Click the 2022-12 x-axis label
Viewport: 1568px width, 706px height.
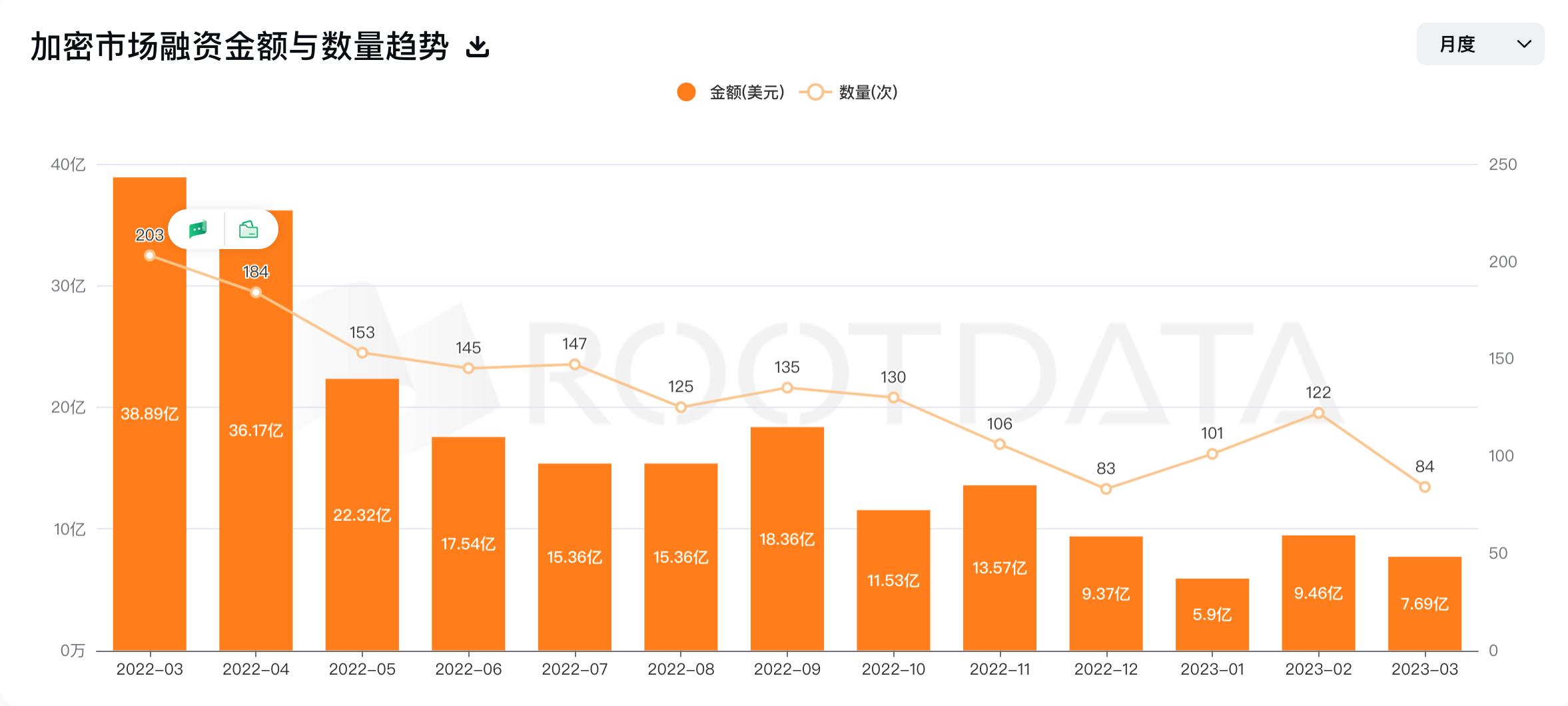tap(1106, 669)
